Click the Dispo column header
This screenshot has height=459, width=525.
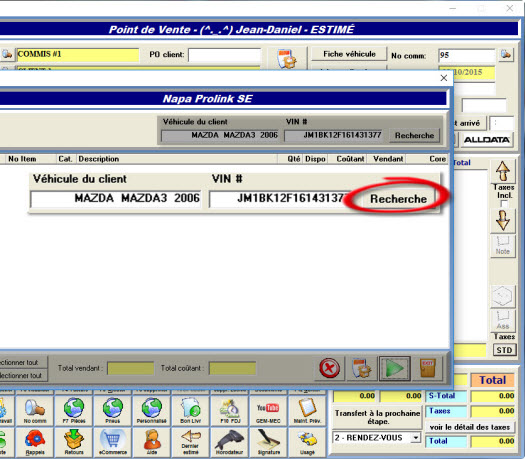click(x=315, y=159)
